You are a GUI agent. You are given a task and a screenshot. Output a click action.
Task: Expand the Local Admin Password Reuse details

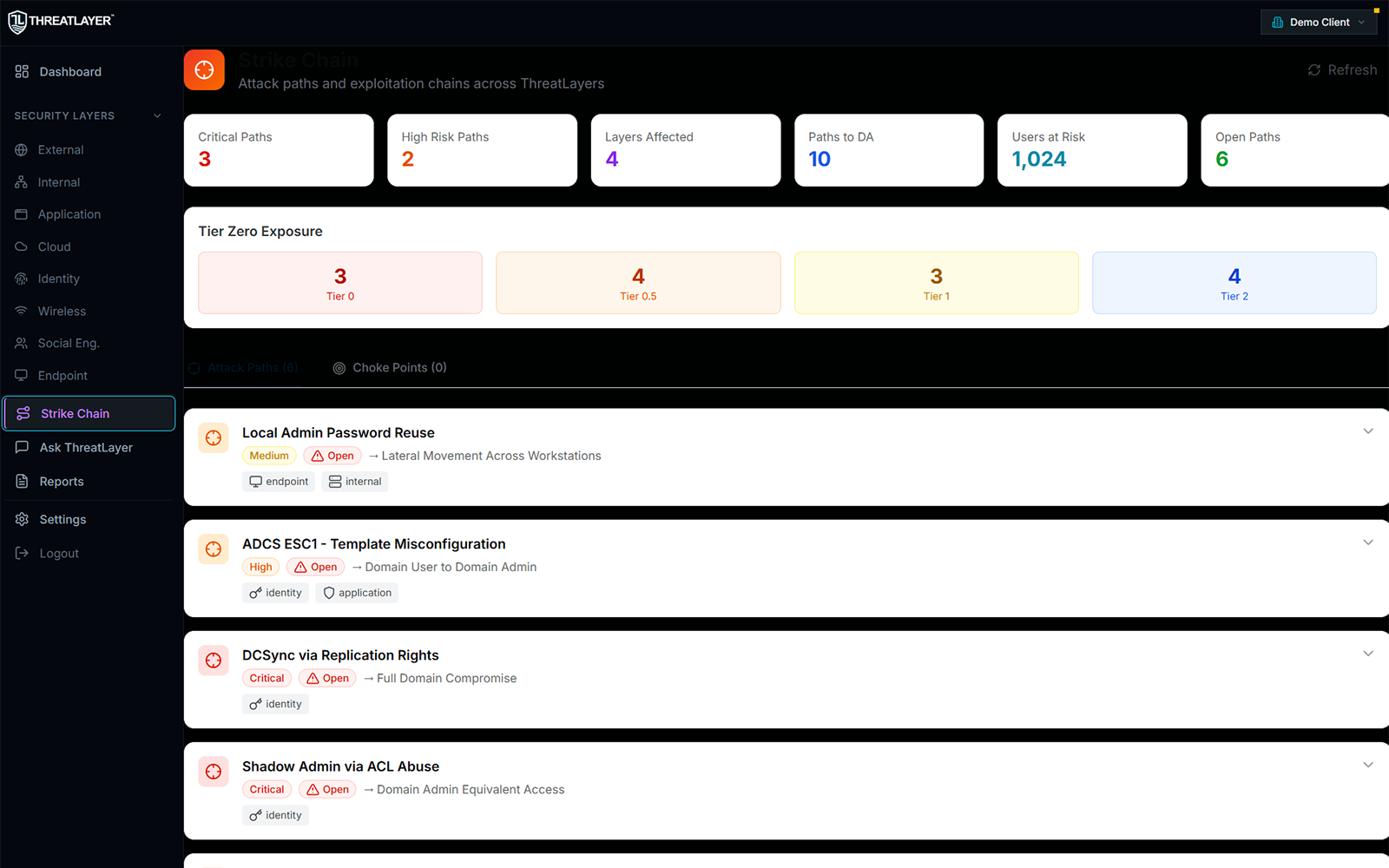point(1368,430)
